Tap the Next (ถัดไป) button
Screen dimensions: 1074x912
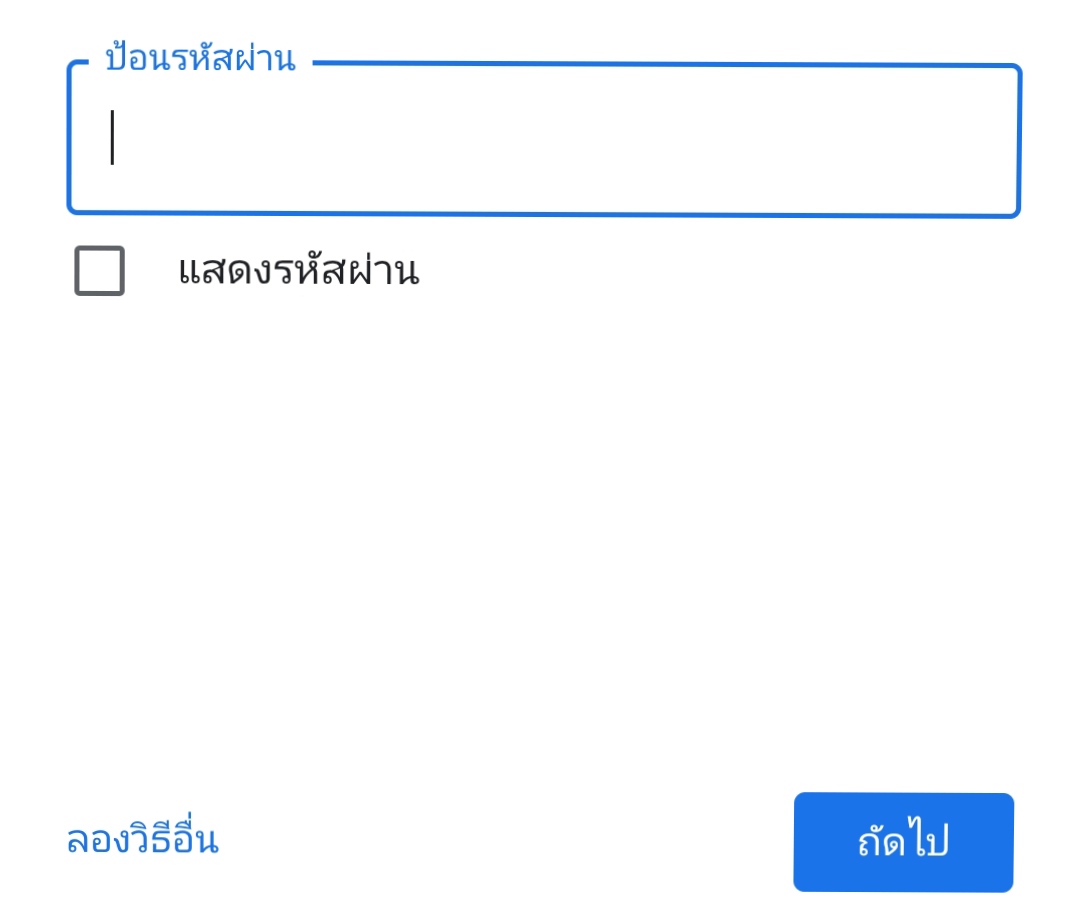[903, 842]
